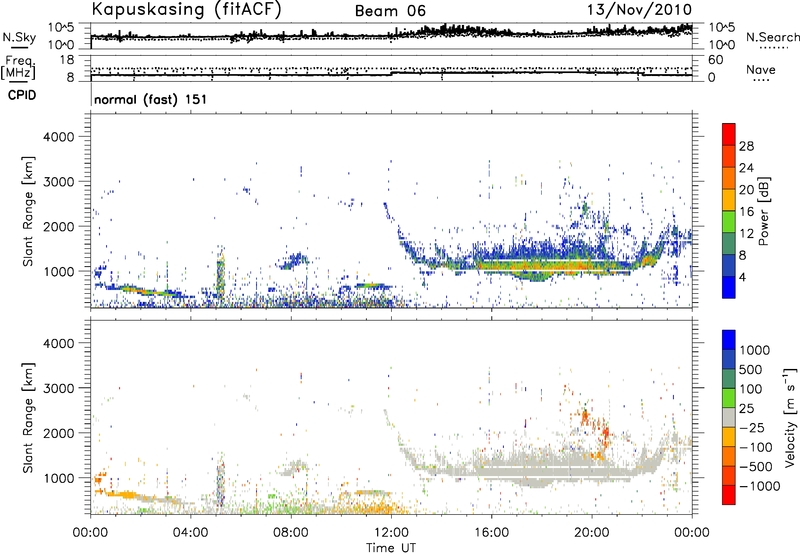Viewport: 800px width, 554px height.
Task: Click the 'normal (fast) 151' mode text
Action: click(x=151, y=99)
